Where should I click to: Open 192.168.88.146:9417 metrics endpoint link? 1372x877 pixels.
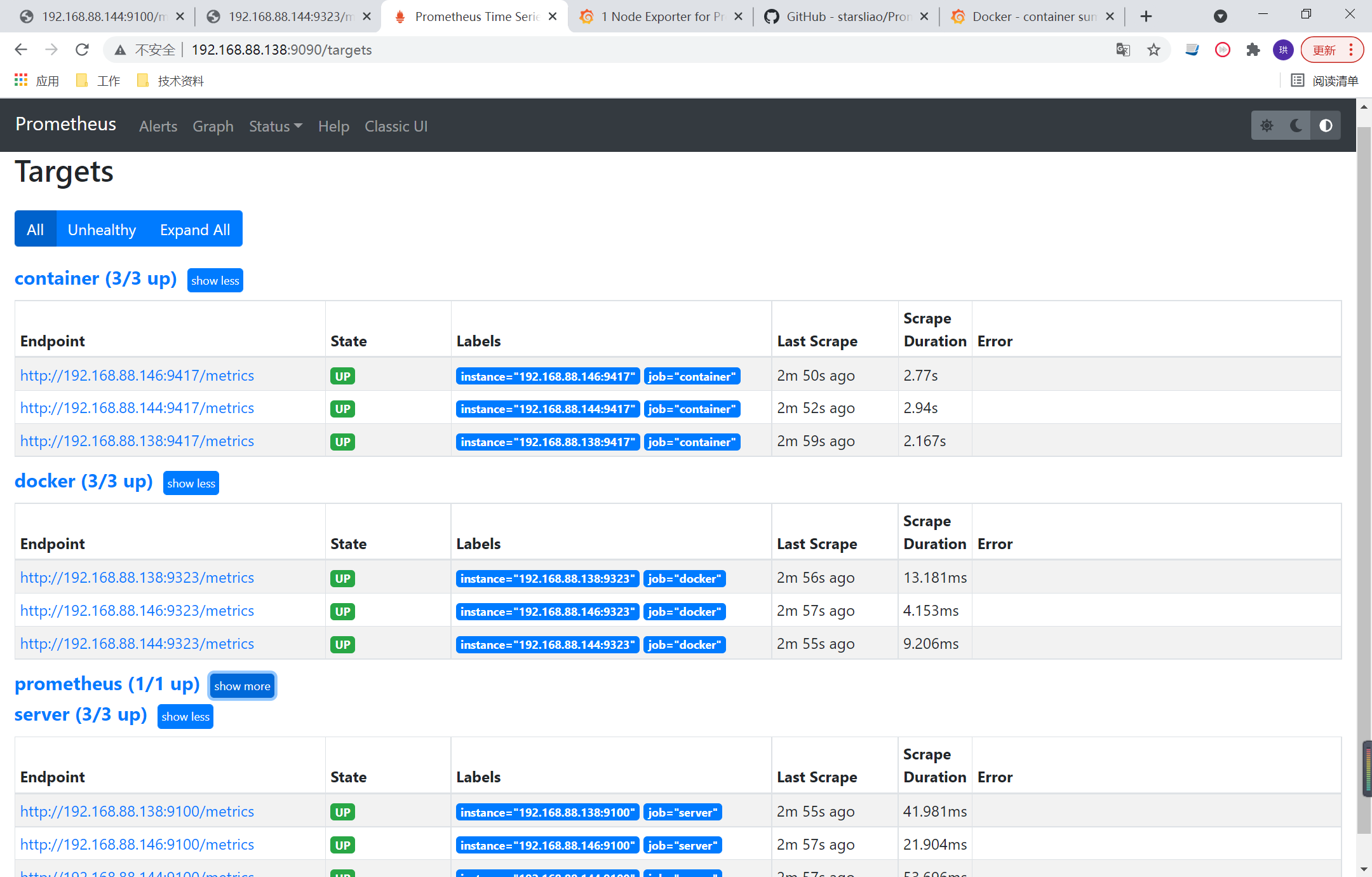[137, 376]
